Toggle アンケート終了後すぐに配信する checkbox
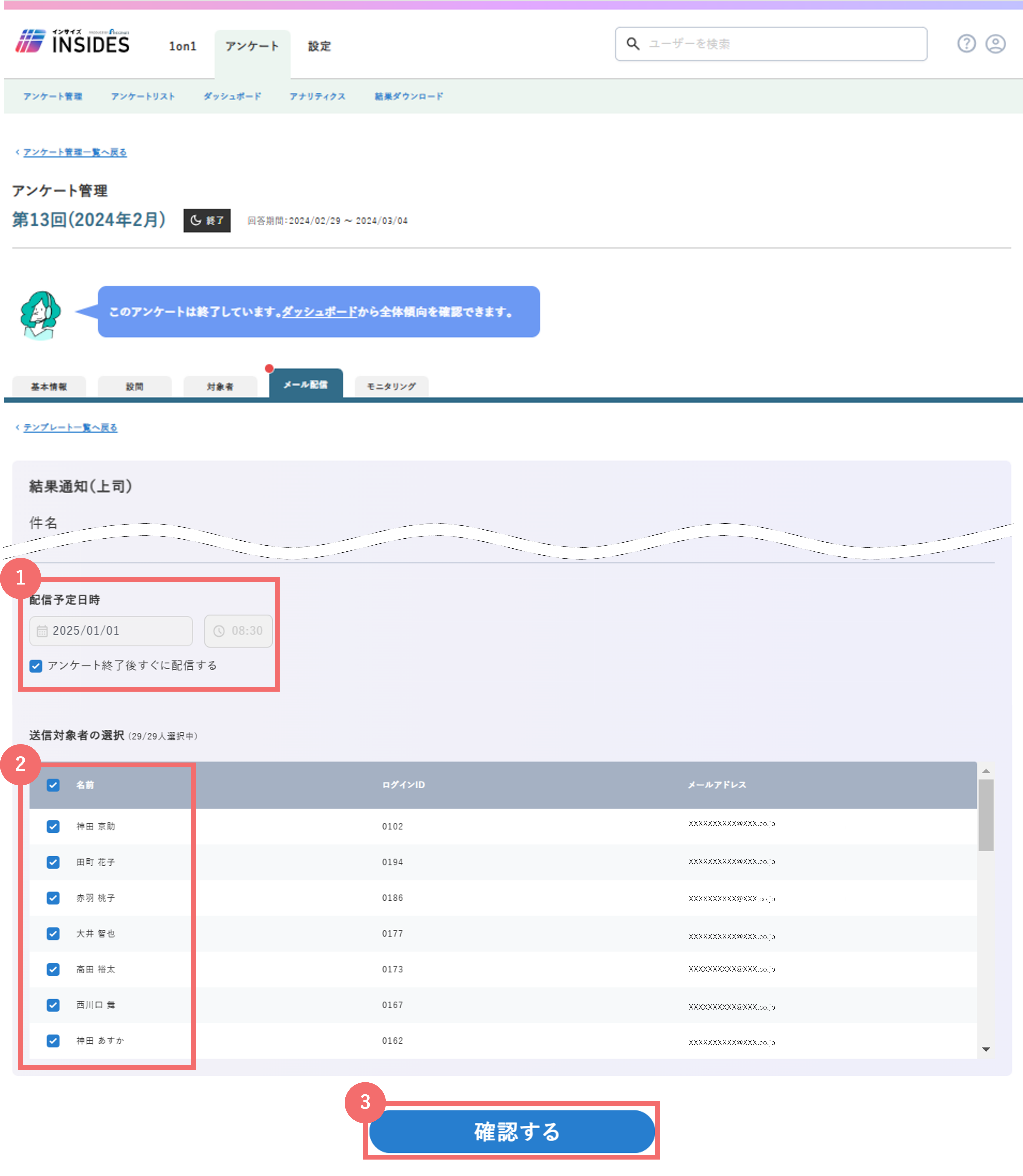The height and width of the screenshot is (1176, 1023). [36, 666]
